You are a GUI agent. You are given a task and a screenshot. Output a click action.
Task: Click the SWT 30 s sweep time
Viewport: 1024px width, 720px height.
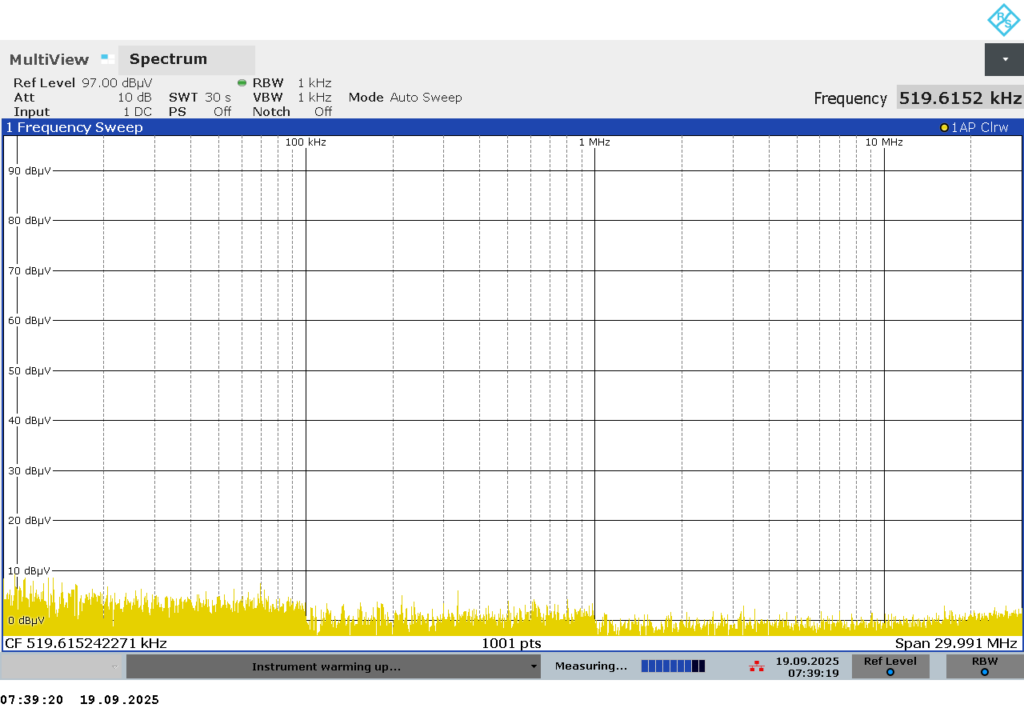[199, 98]
